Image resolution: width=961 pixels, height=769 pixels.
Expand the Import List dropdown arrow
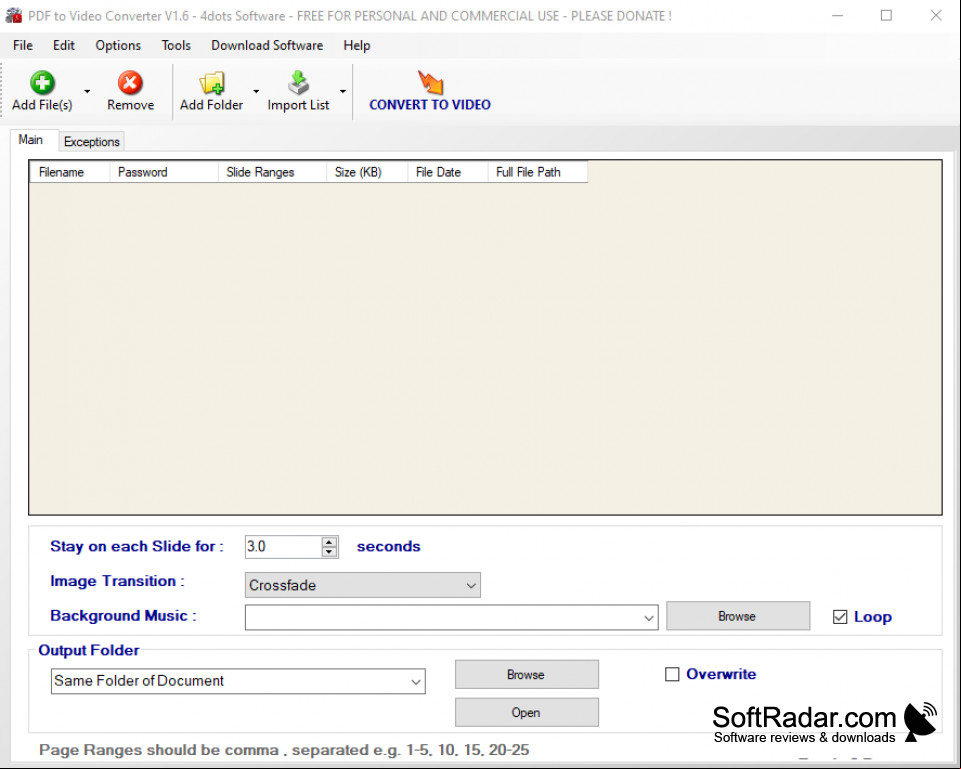(x=343, y=91)
